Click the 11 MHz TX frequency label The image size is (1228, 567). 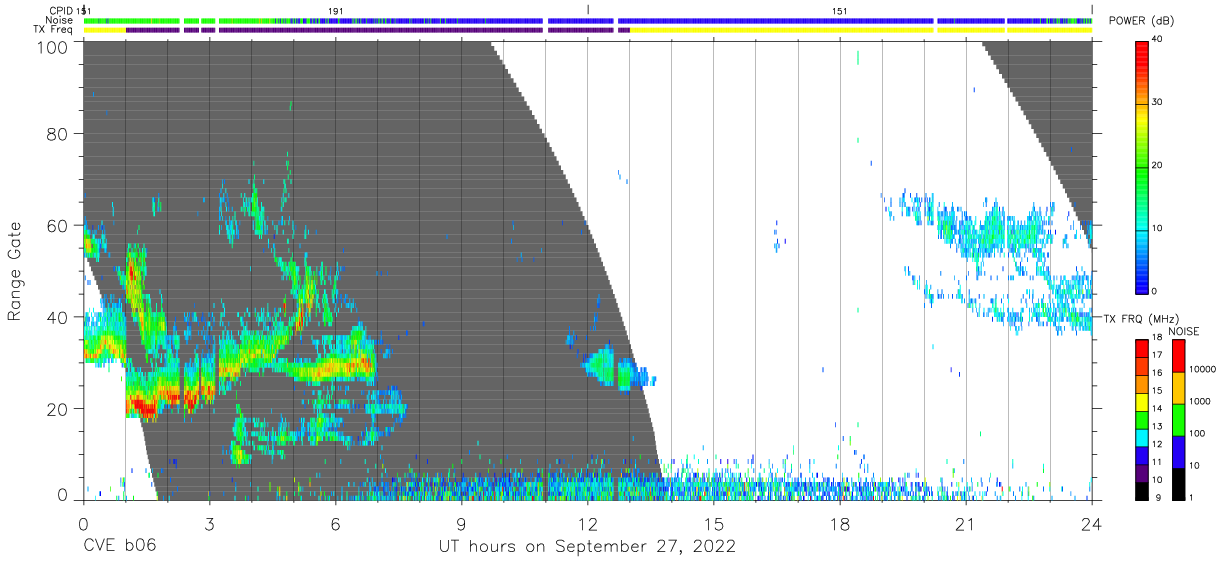tap(1157, 462)
